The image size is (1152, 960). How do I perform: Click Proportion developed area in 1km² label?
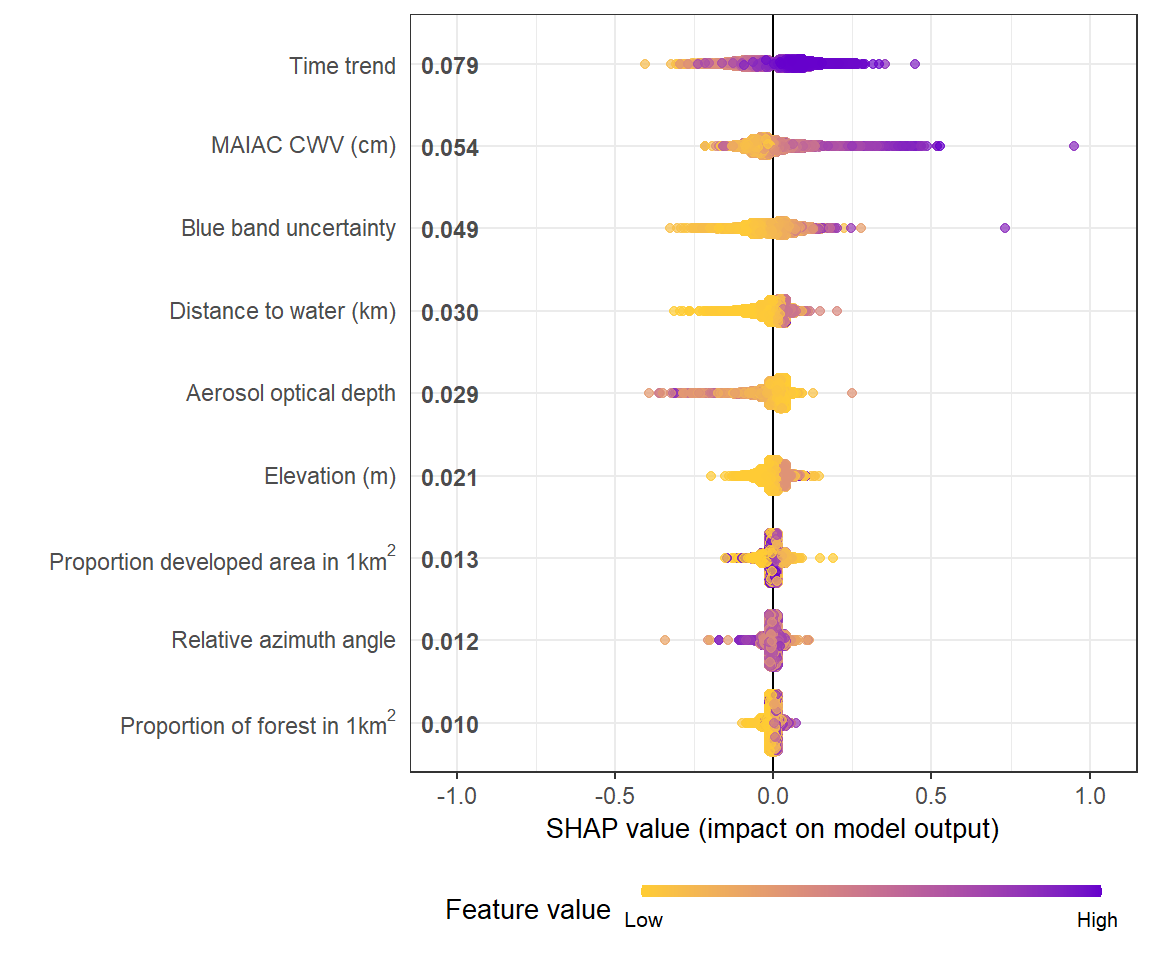coord(223,560)
